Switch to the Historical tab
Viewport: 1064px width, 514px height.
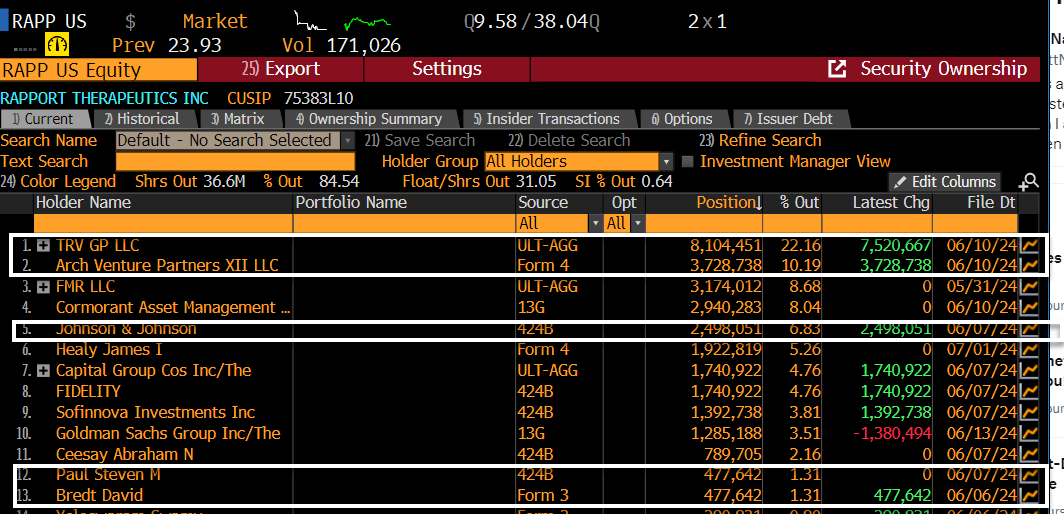(x=142, y=119)
